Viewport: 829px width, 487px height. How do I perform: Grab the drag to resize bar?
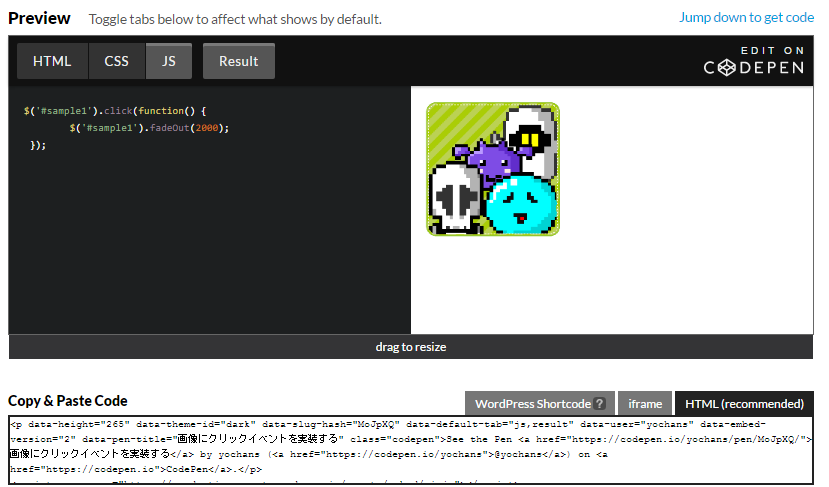pos(411,347)
